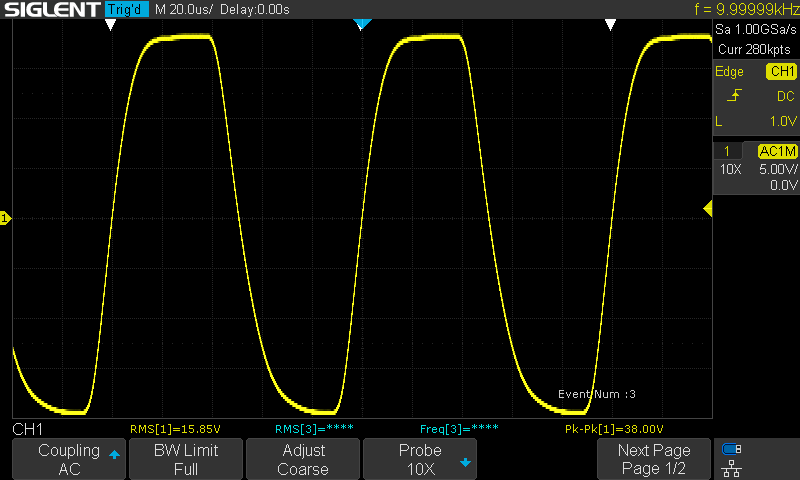Viewport: 800px width, 480px height.
Task: Click the CH1 menu title label
Action: click(28, 429)
